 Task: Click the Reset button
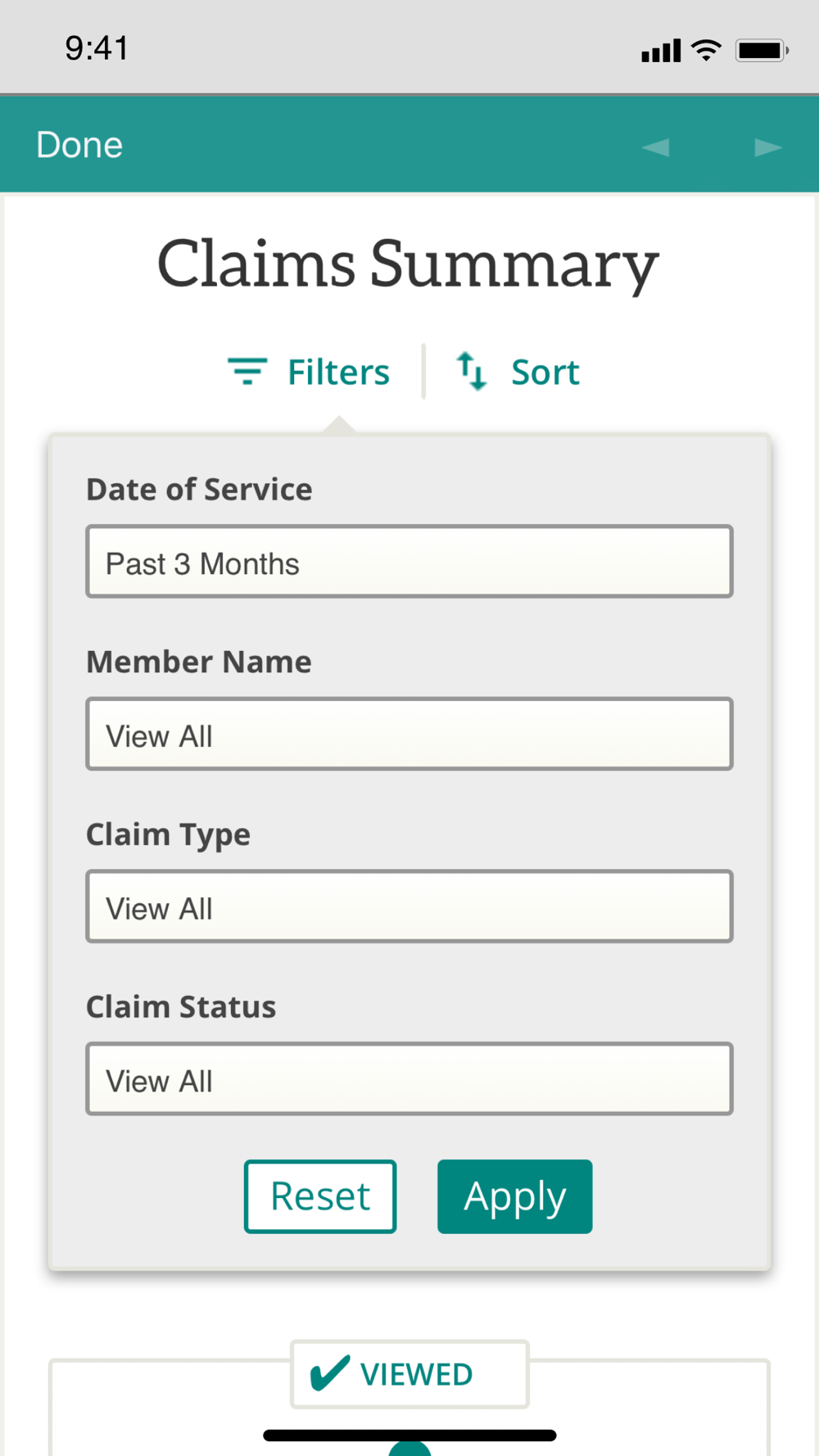[320, 1196]
